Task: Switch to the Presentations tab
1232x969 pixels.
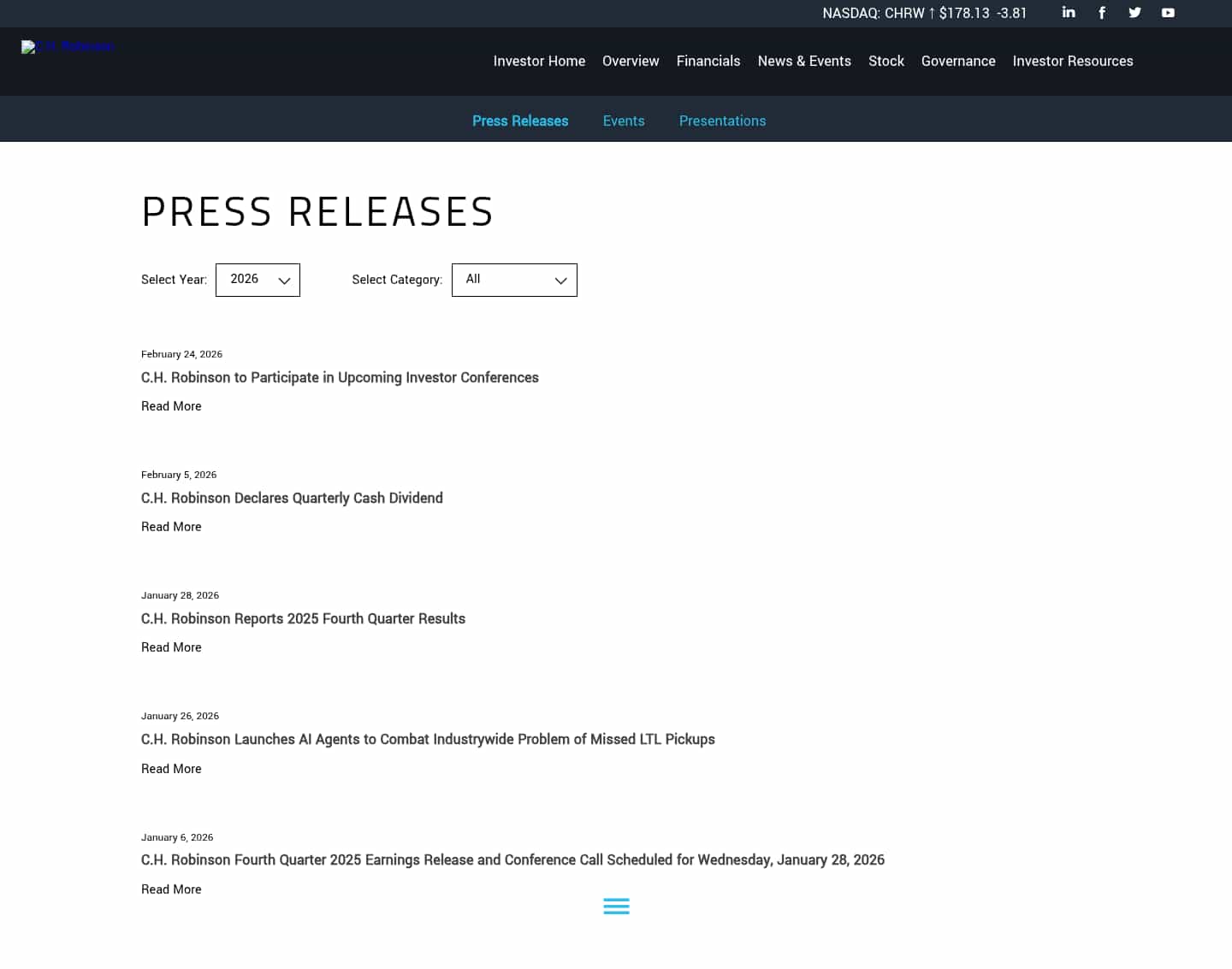Action: click(722, 121)
